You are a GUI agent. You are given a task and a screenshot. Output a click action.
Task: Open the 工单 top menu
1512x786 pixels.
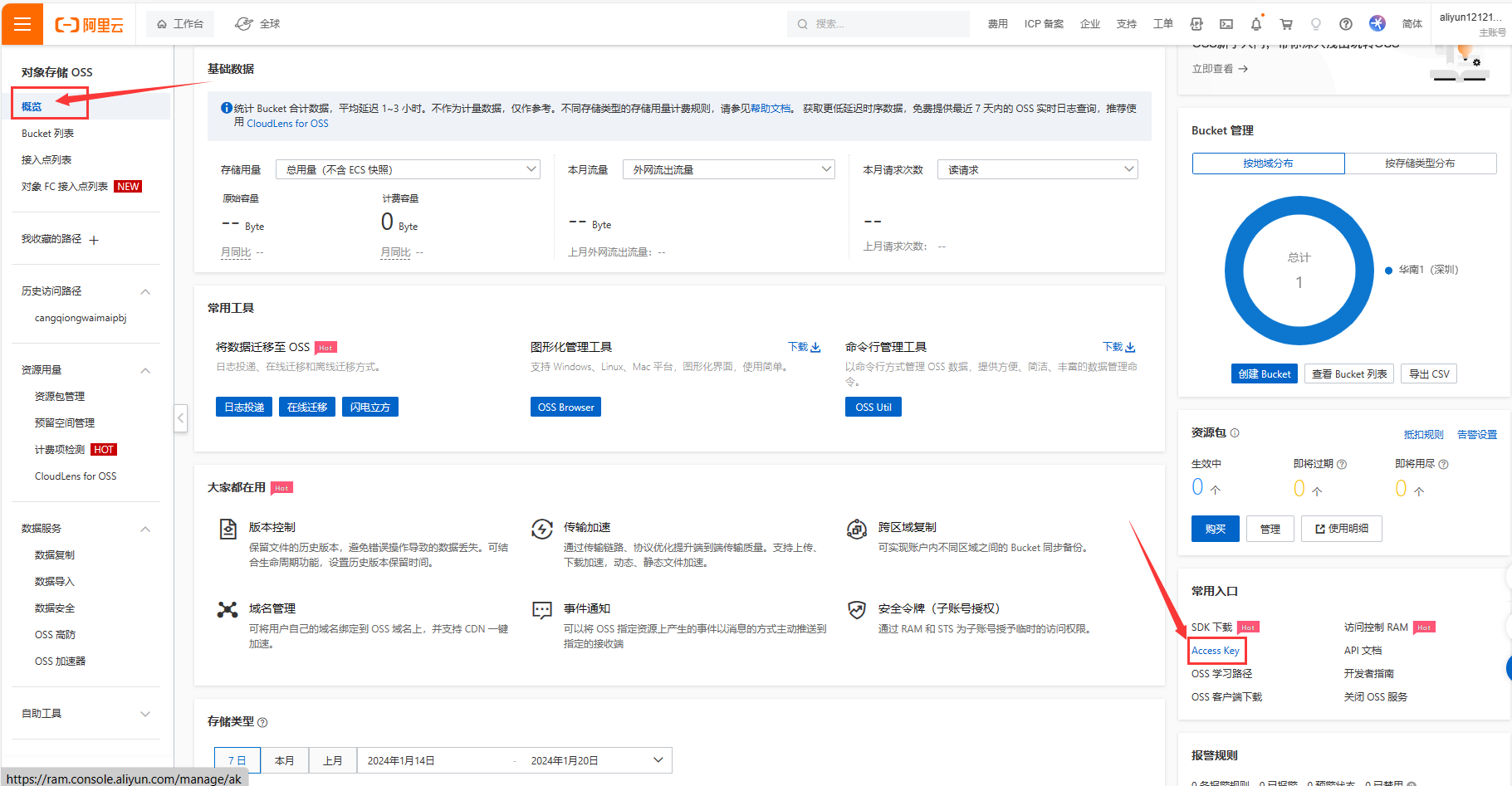(1163, 24)
